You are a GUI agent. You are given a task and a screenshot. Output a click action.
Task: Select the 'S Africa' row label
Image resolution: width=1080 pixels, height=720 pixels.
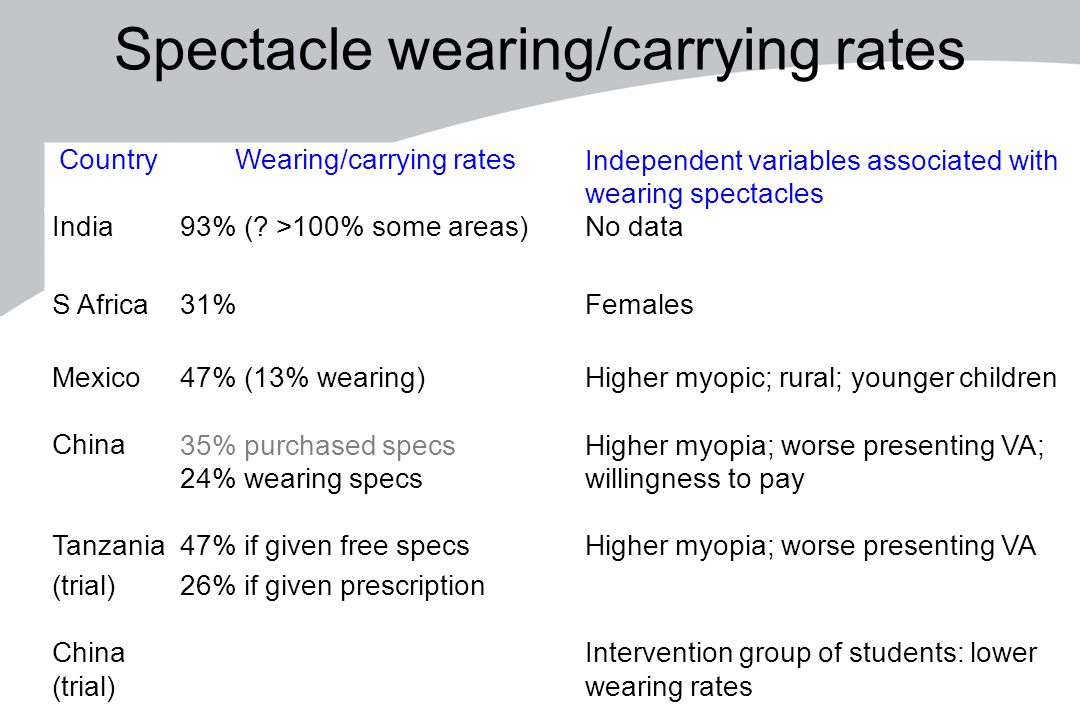point(100,305)
